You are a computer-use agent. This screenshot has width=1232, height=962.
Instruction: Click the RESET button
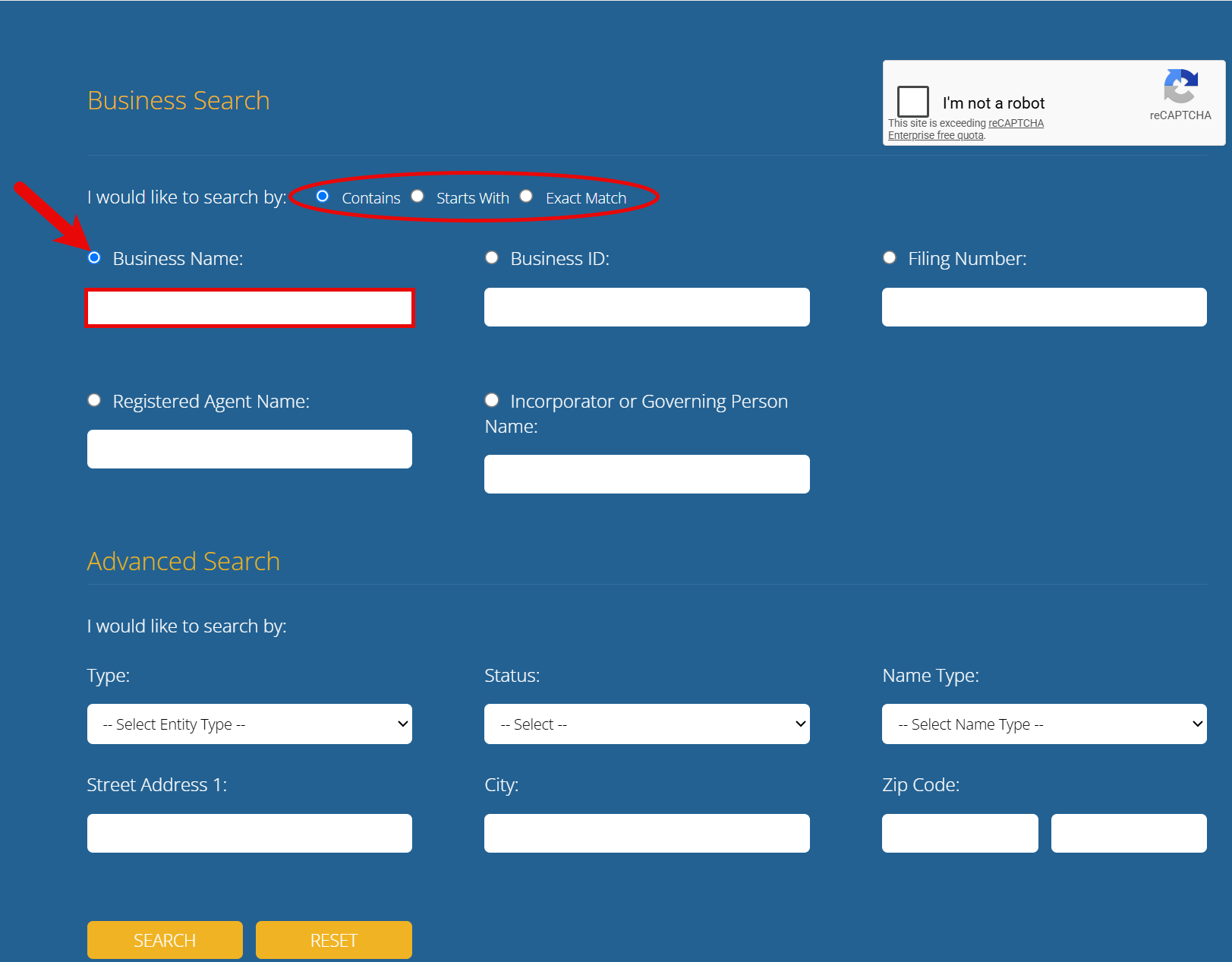pyautogui.click(x=334, y=940)
